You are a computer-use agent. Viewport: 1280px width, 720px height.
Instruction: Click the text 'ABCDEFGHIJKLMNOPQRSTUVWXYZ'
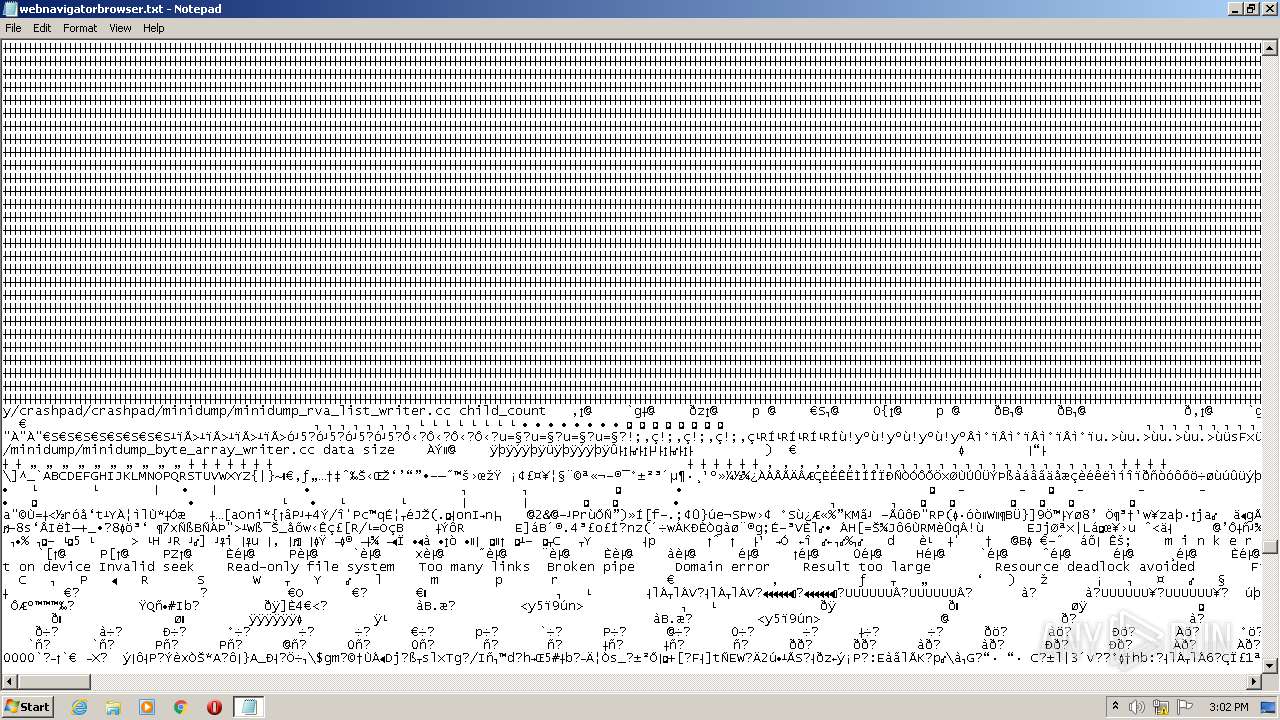click(x=145, y=475)
